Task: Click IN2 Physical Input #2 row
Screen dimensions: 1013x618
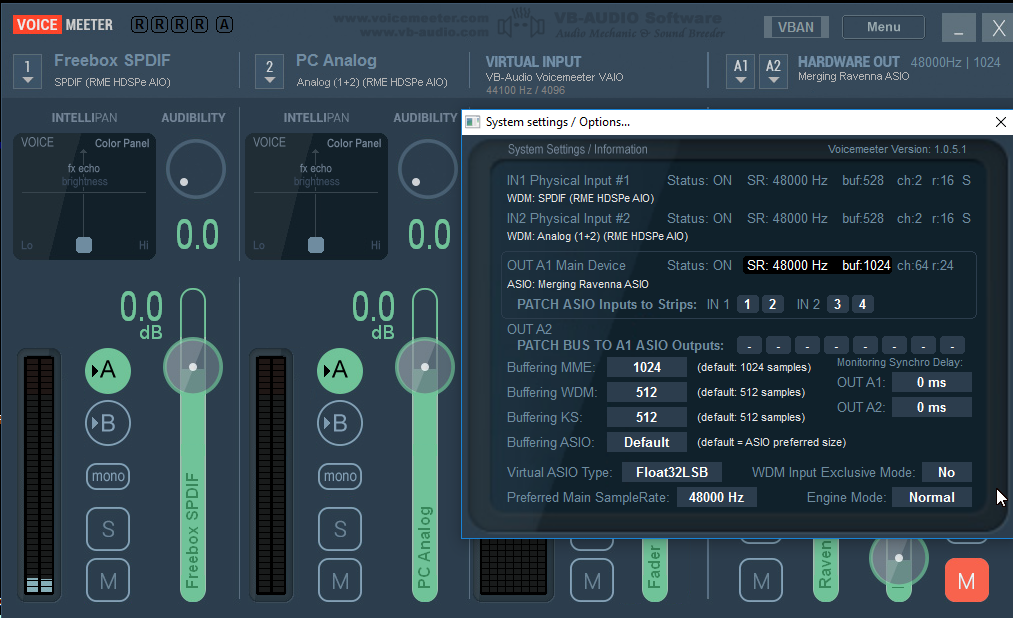Action: tap(738, 227)
